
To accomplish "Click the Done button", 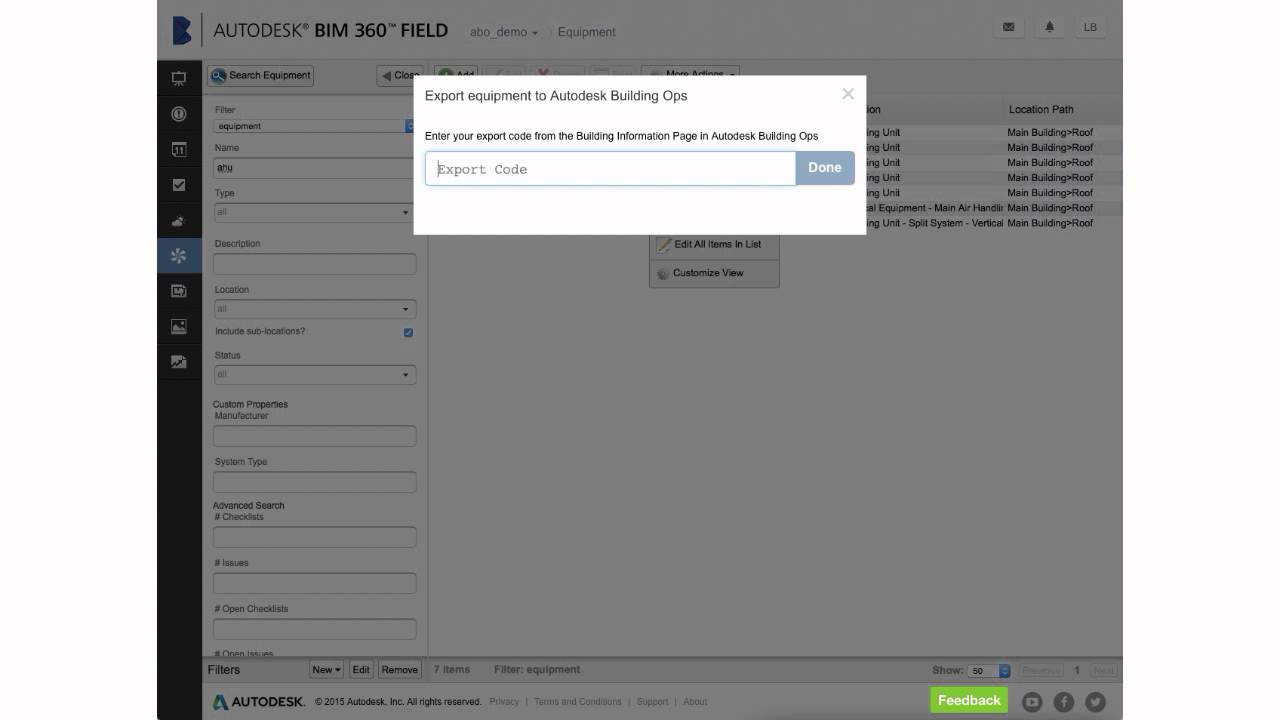I will [825, 168].
